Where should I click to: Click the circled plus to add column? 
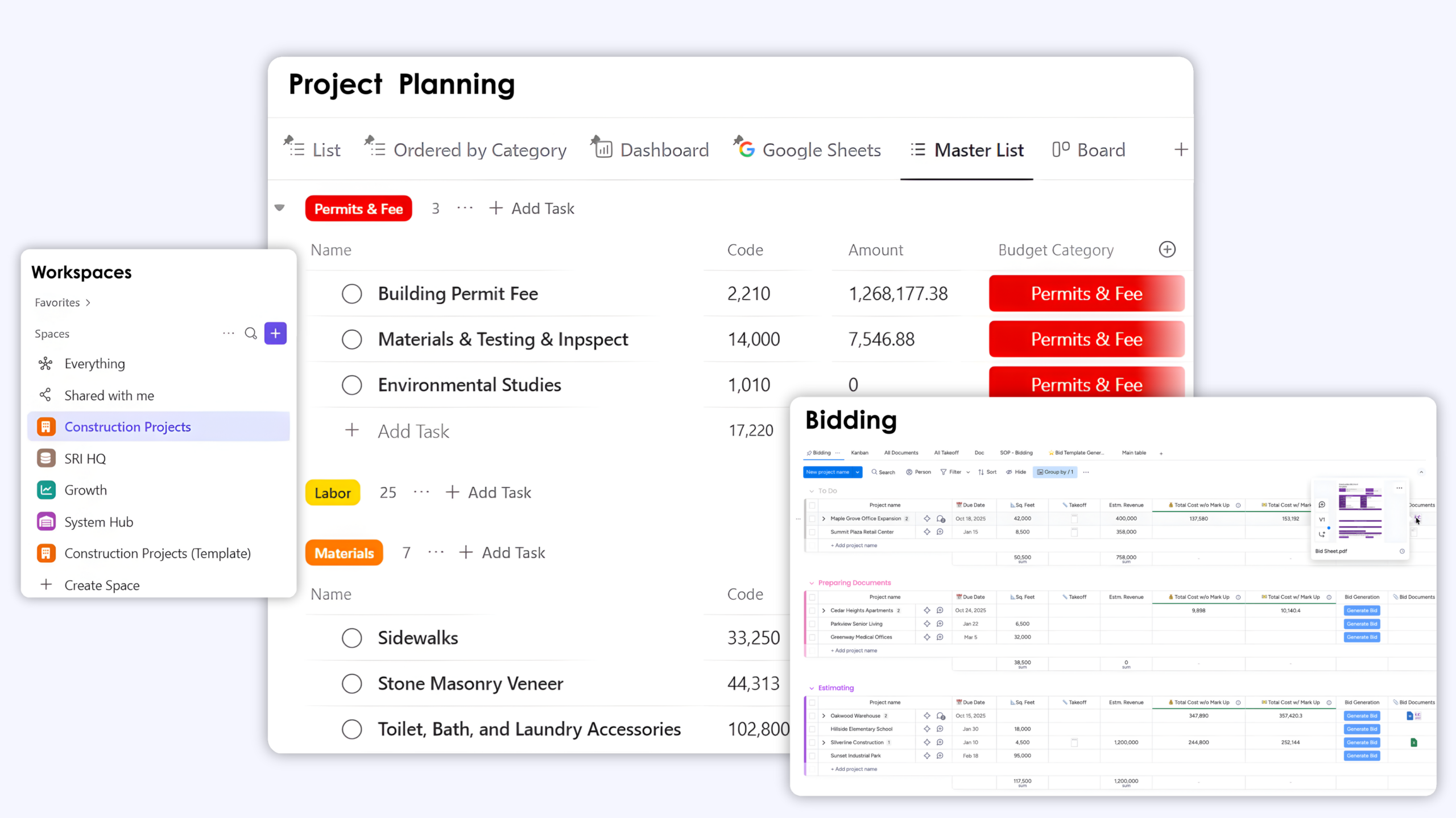point(1167,250)
